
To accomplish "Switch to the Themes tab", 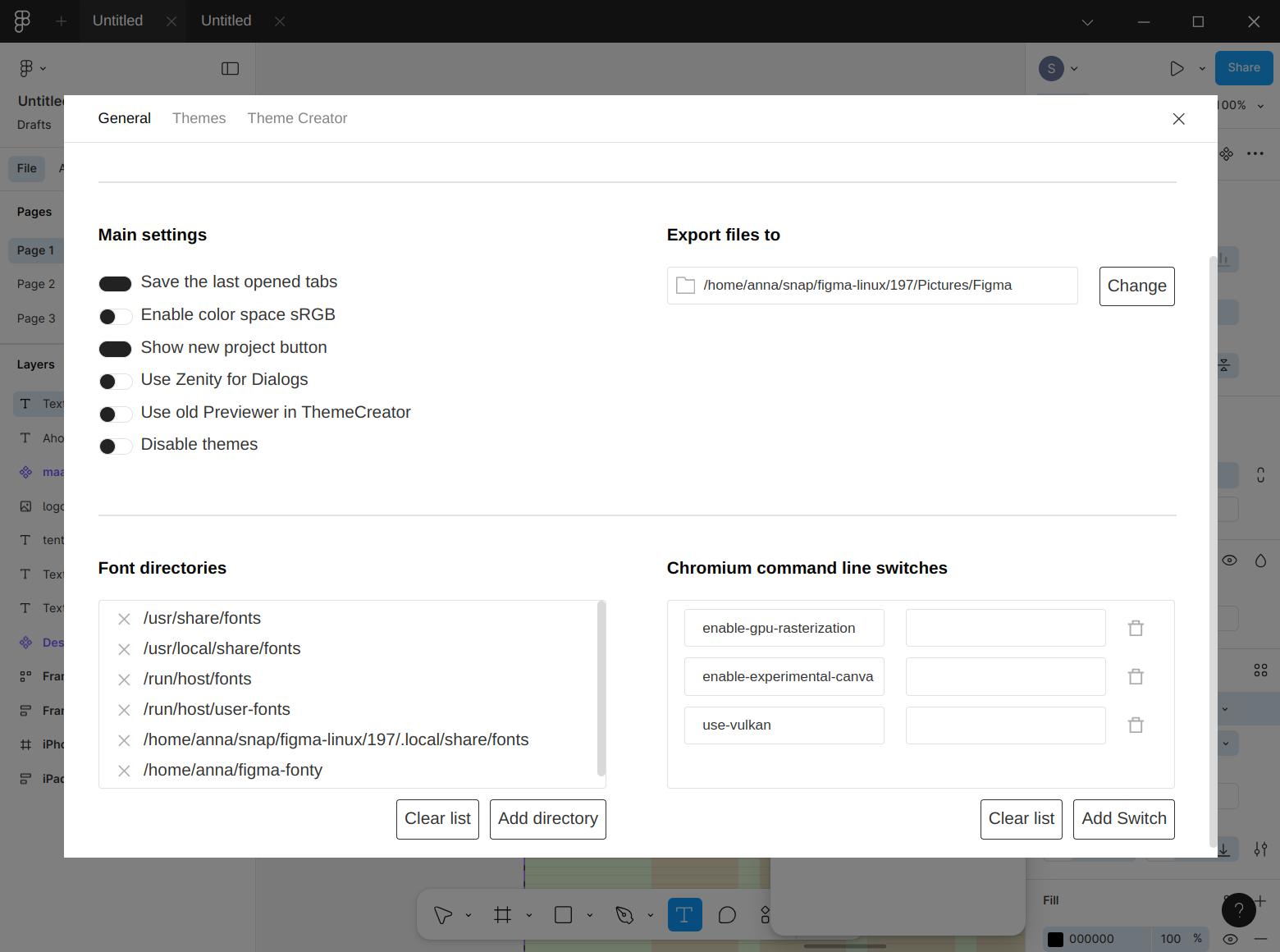I will coord(199,118).
